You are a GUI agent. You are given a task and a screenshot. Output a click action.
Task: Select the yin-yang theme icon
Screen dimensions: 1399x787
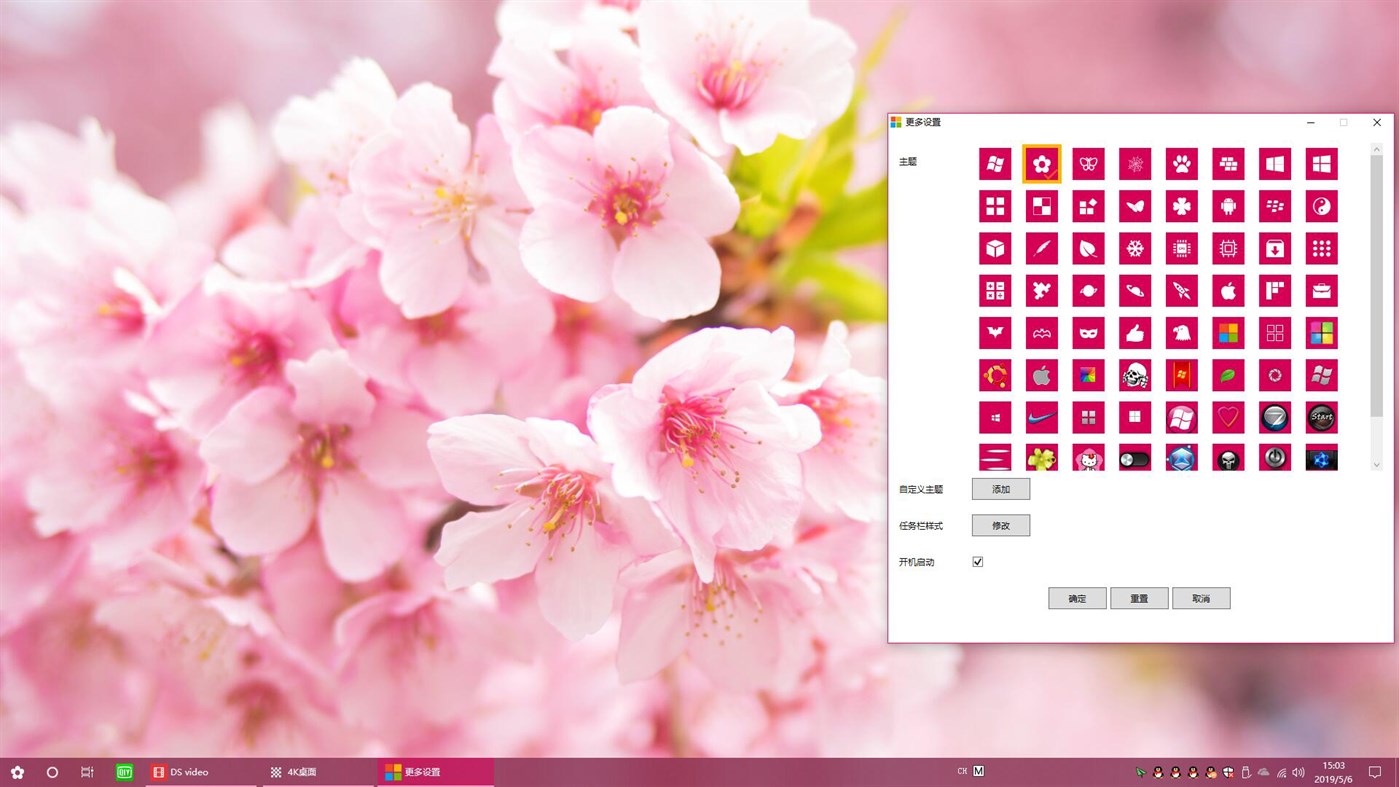1321,206
